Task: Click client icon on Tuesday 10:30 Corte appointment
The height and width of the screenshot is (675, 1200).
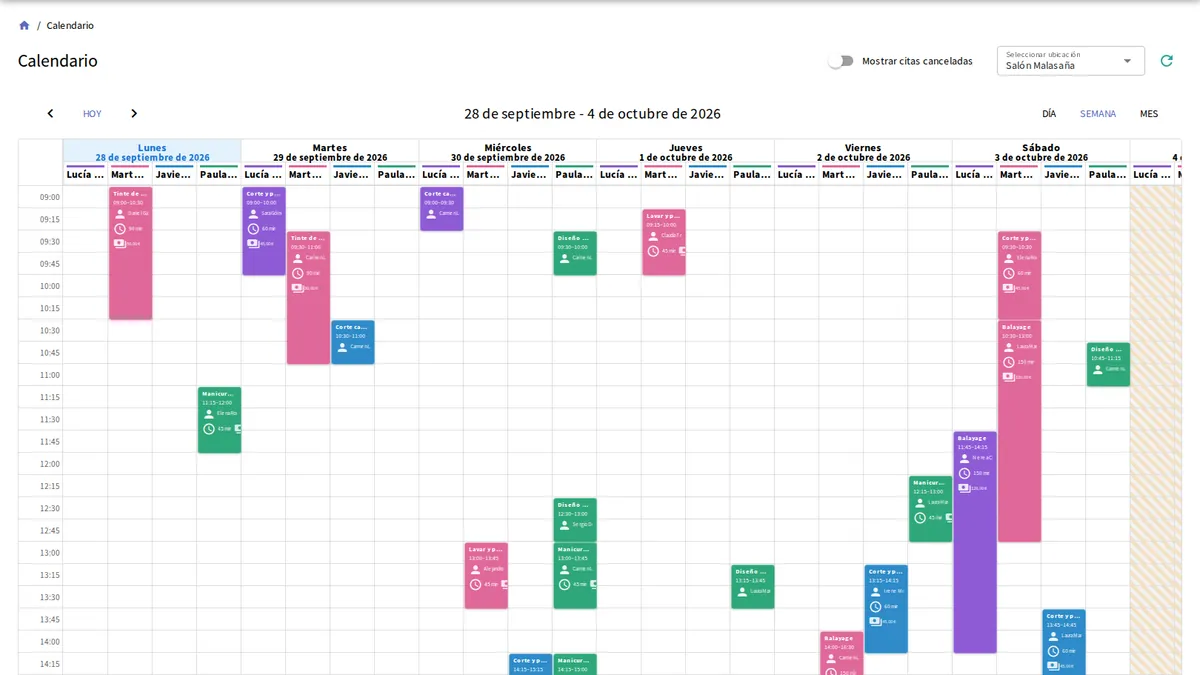Action: pos(342,347)
